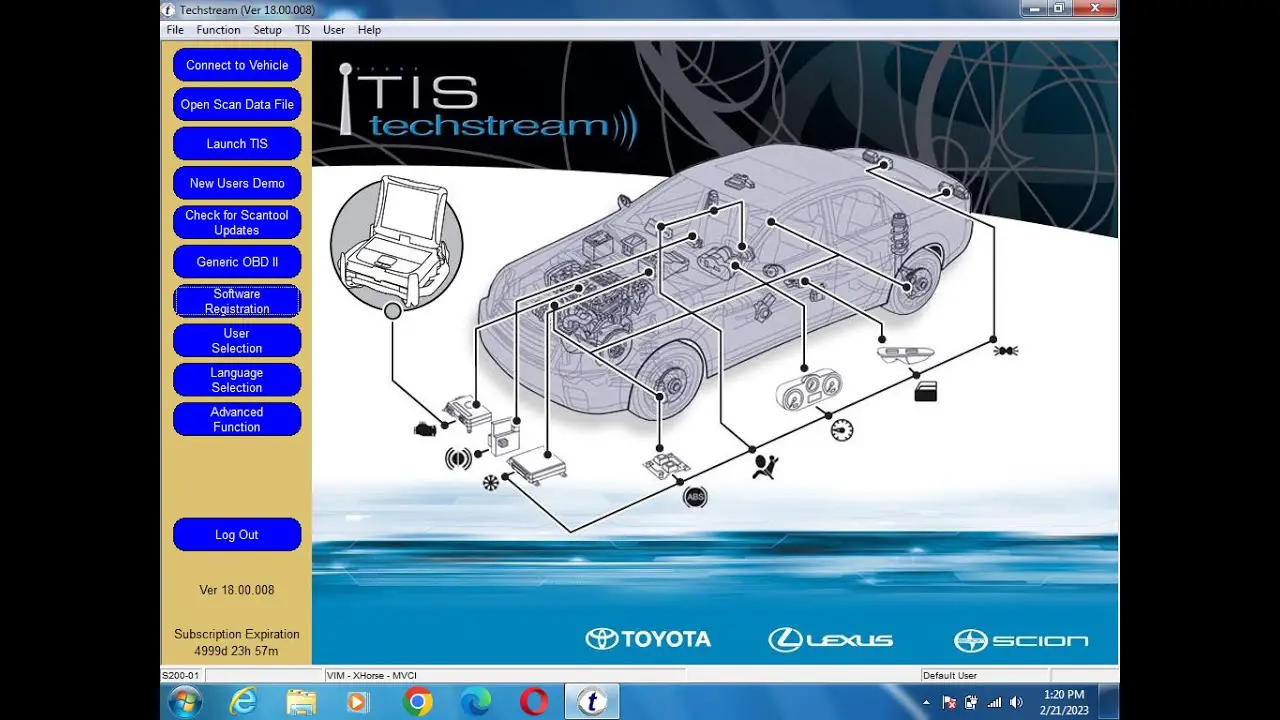Screen dimensions: 1280x720
Task: Launch Opera browser from the taskbar
Action: pos(533,702)
